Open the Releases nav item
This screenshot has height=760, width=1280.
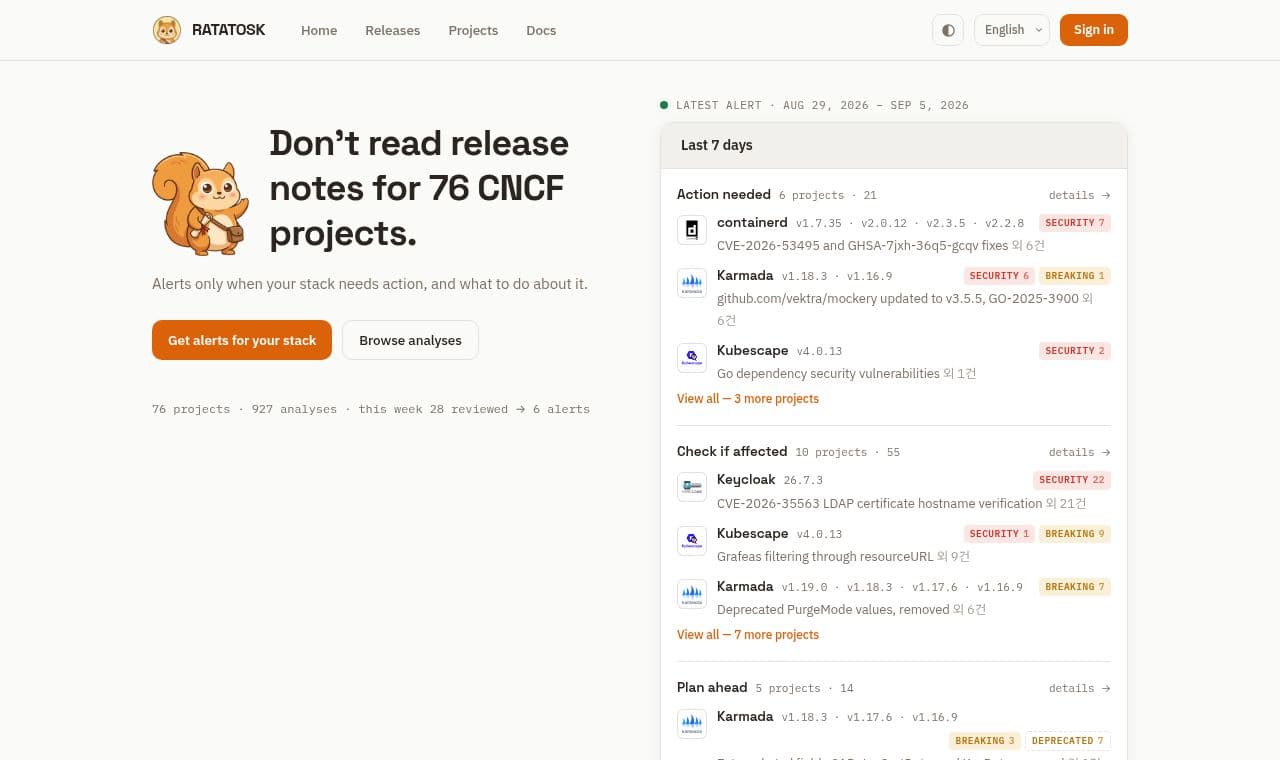coord(393,30)
